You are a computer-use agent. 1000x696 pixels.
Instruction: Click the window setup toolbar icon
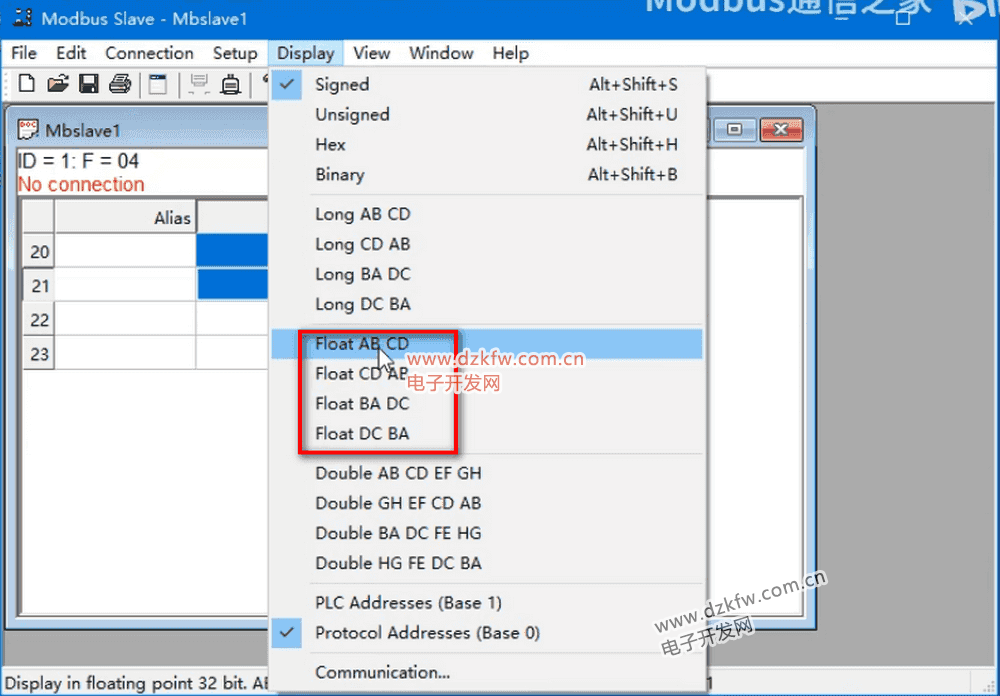(158, 85)
